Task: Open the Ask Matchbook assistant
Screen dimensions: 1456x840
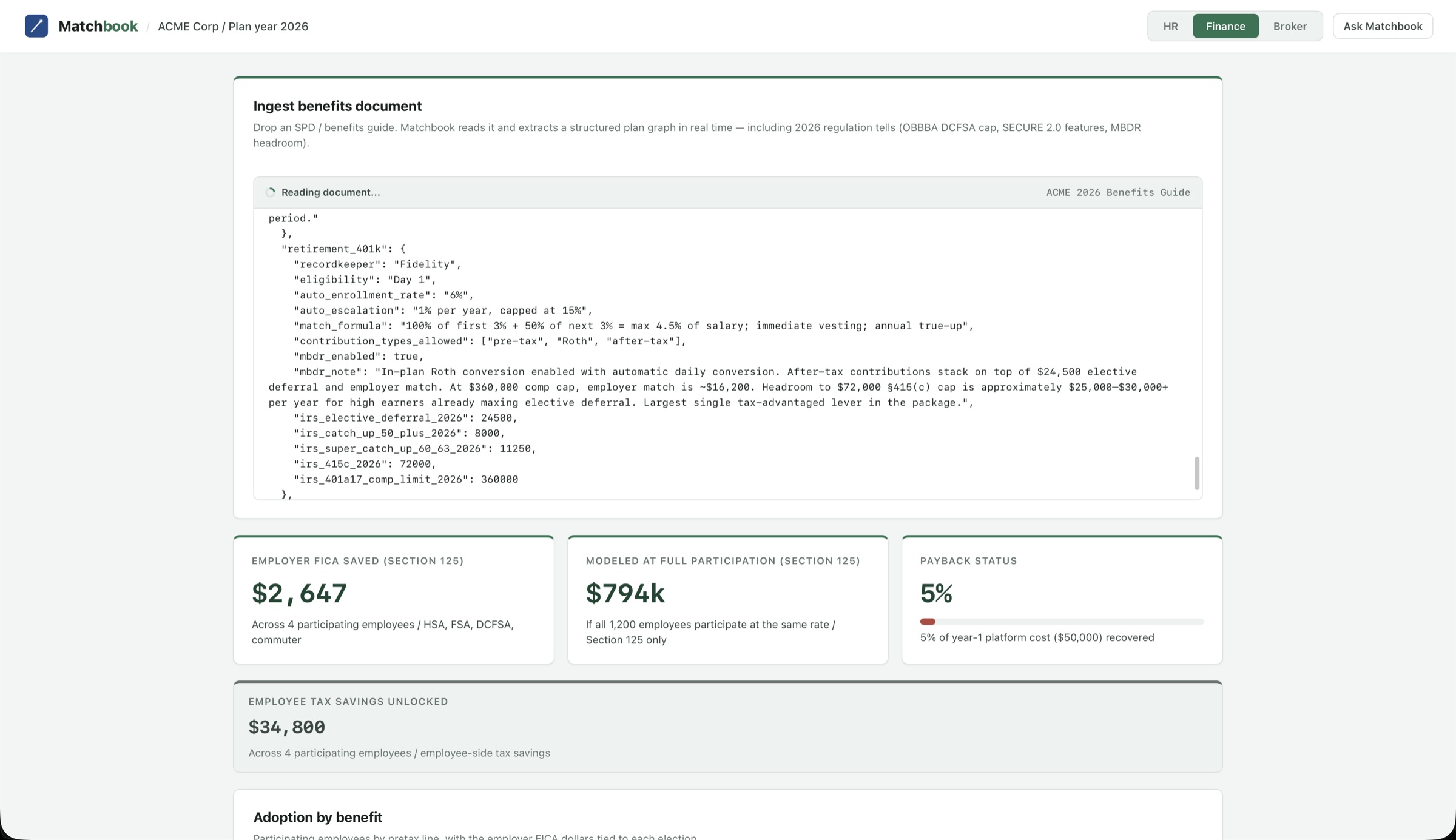Action: 1383,26
